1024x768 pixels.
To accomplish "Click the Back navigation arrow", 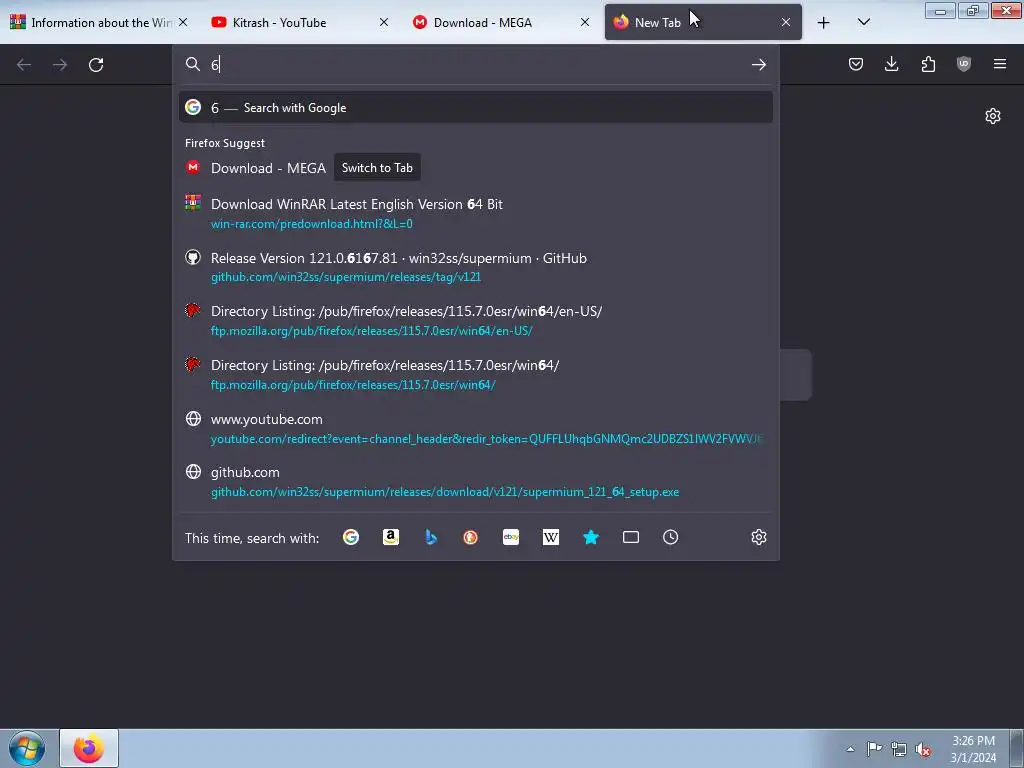I will [x=24, y=65].
